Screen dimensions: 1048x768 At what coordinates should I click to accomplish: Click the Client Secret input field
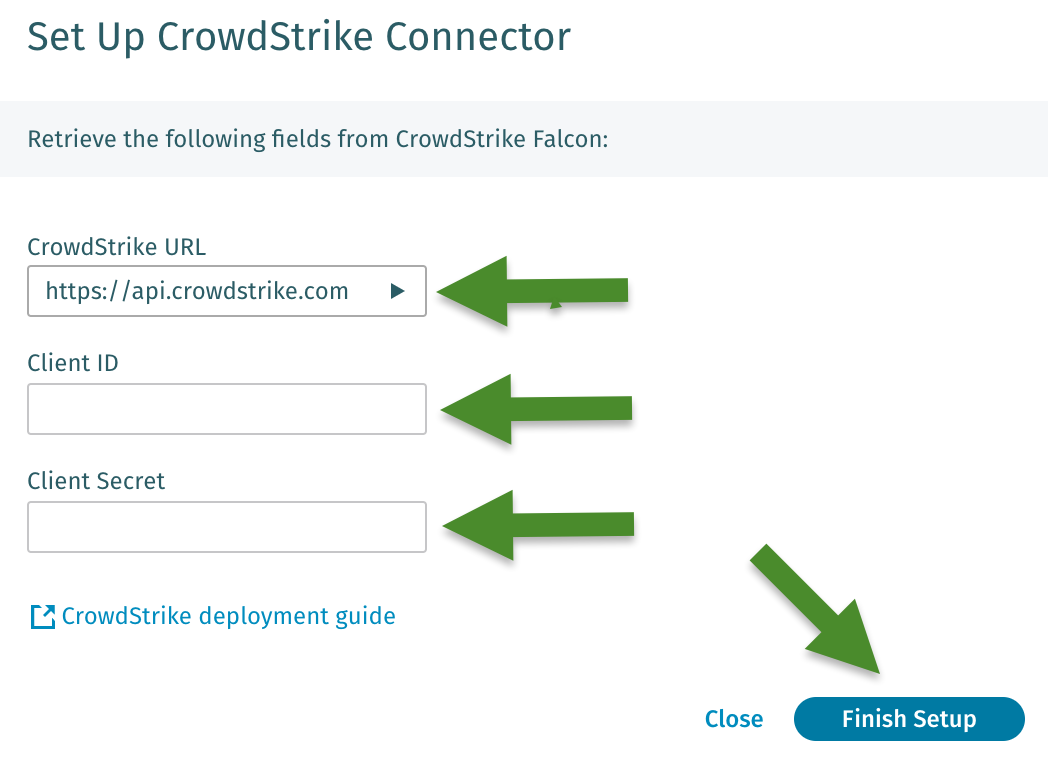(x=226, y=526)
